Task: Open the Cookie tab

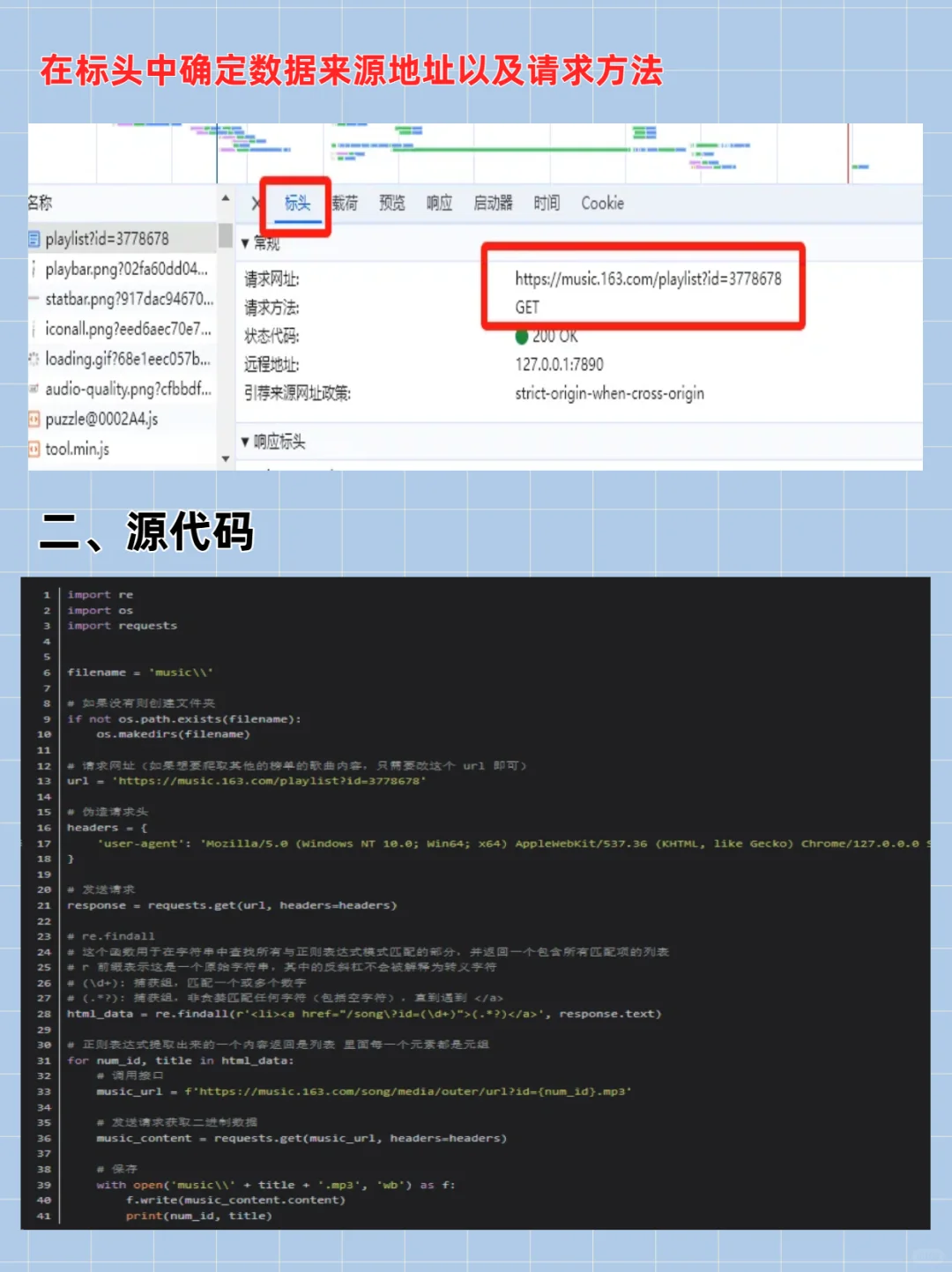Action: click(602, 203)
